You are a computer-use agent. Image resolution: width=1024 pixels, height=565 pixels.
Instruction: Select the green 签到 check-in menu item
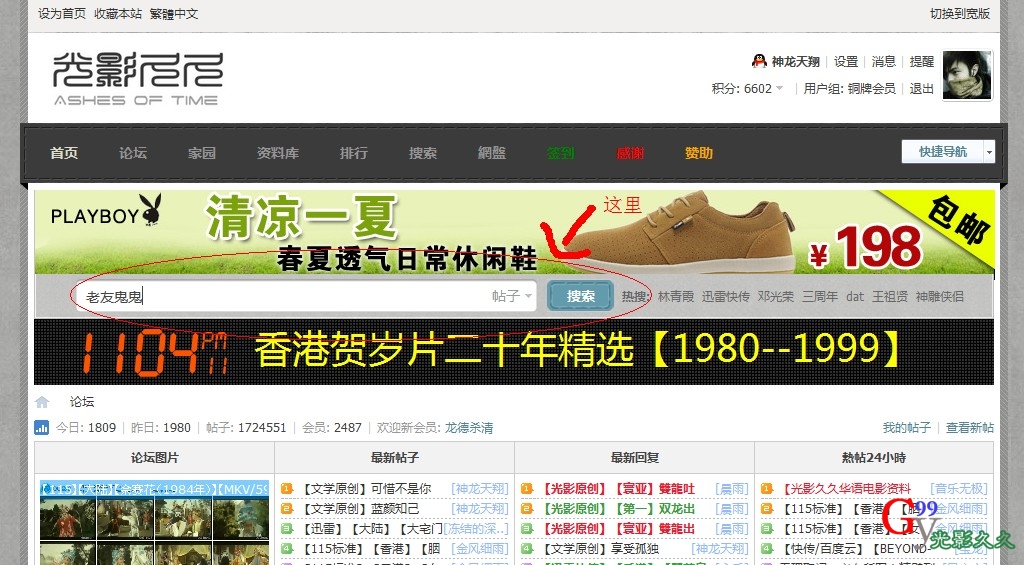[560, 153]
